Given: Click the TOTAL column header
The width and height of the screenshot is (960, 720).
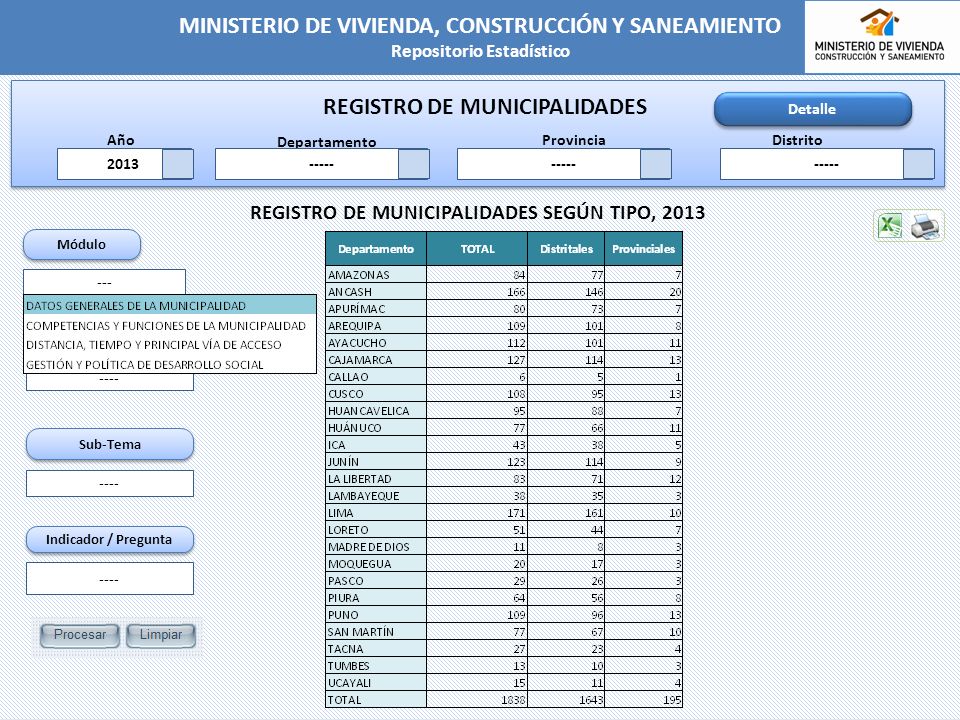Looking at the screenshot, I should coord(477,249).
